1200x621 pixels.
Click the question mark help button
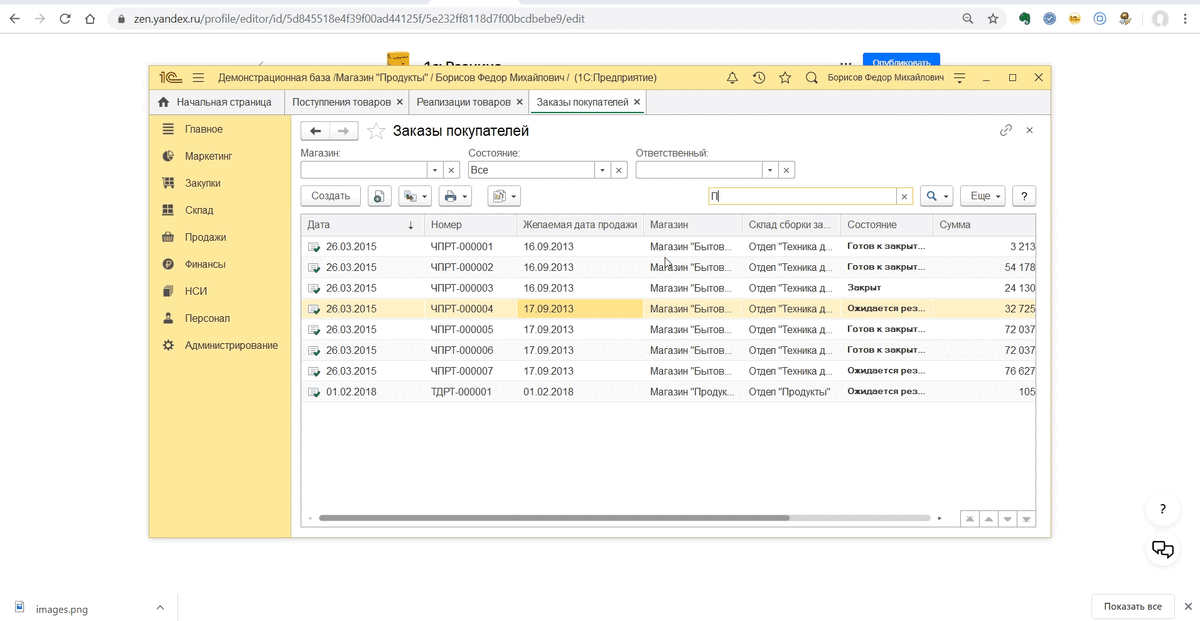pyautogui.click(x=1023, y=196)
